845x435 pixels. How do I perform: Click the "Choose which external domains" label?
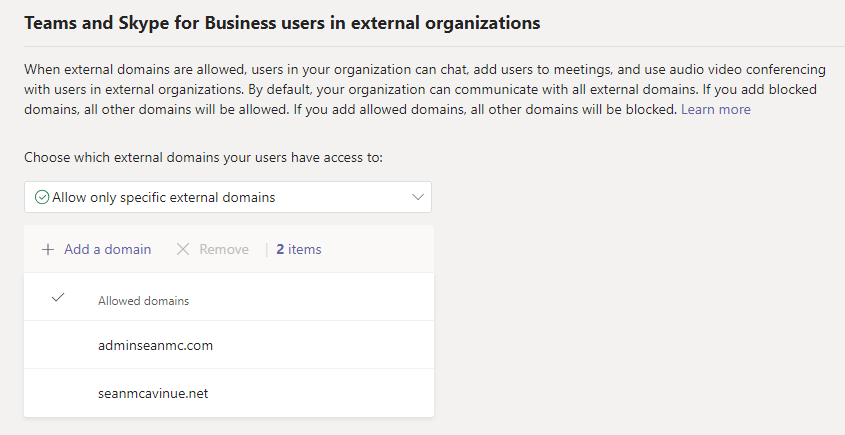tap(203, 157)
